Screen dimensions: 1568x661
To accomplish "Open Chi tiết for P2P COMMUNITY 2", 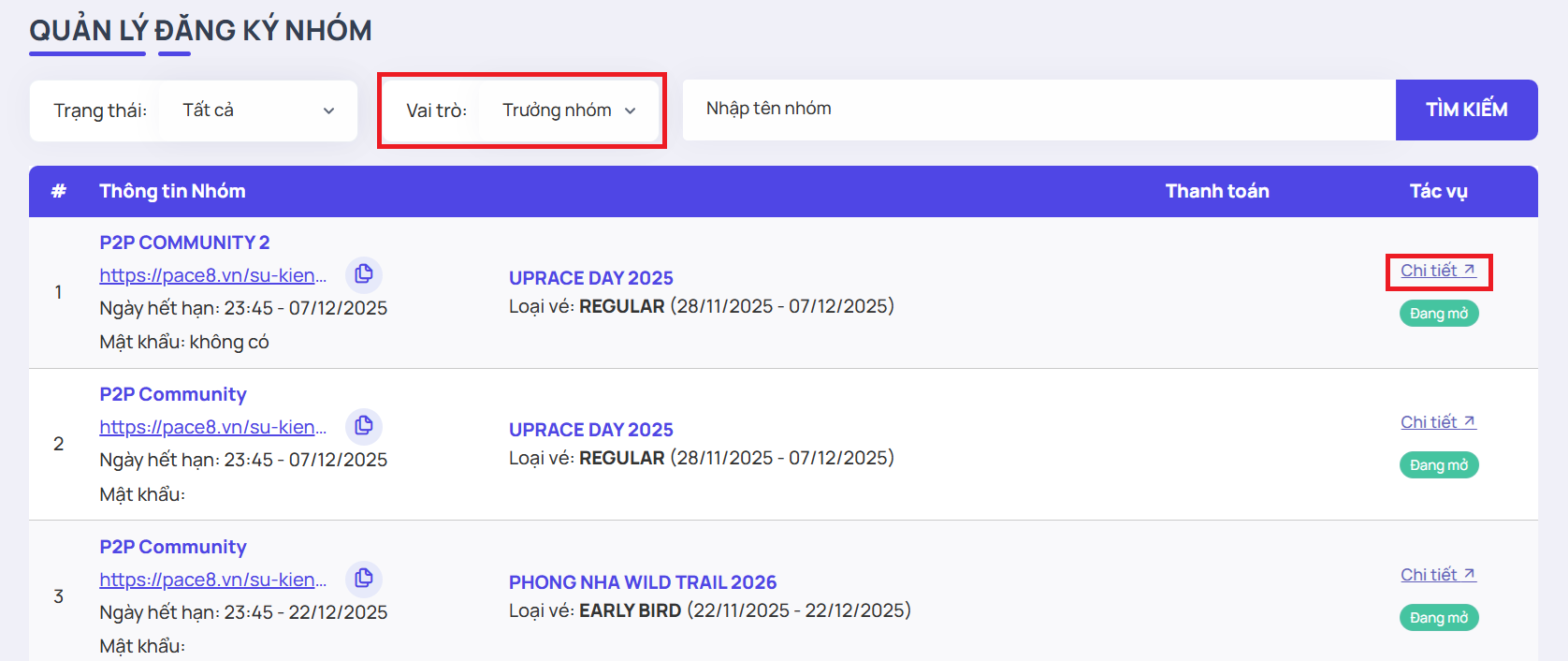I will click(1438, 271).
